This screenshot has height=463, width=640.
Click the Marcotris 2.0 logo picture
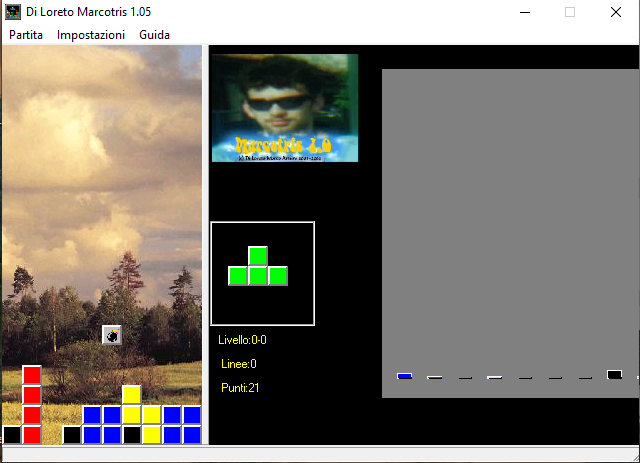coord(285,108)
